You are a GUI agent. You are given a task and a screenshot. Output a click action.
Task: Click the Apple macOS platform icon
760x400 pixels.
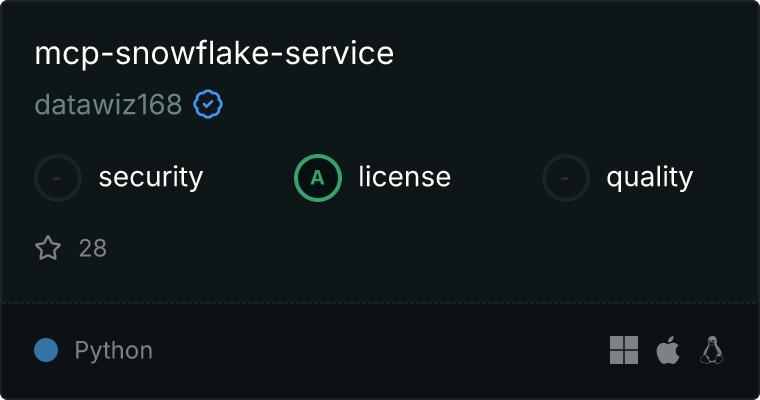pyautogui.click(x=668, y=350)
